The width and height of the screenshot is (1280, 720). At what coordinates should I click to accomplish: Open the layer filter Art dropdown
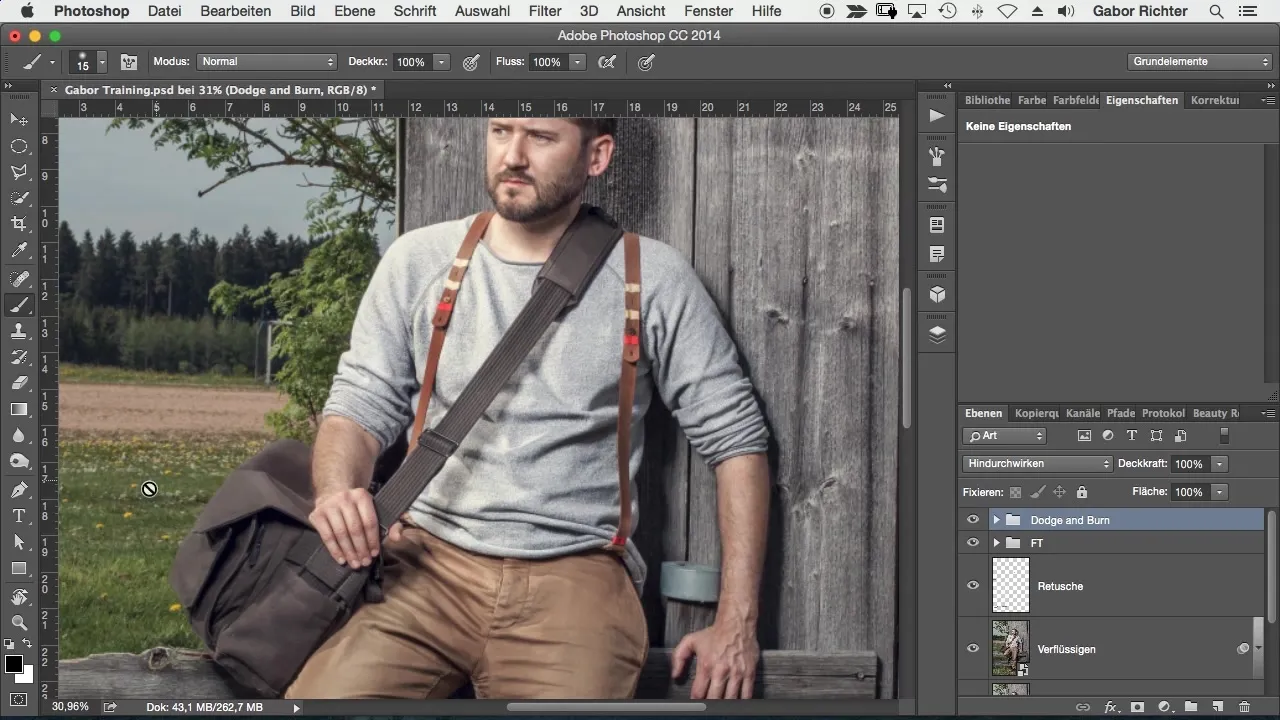point(1005,436)
